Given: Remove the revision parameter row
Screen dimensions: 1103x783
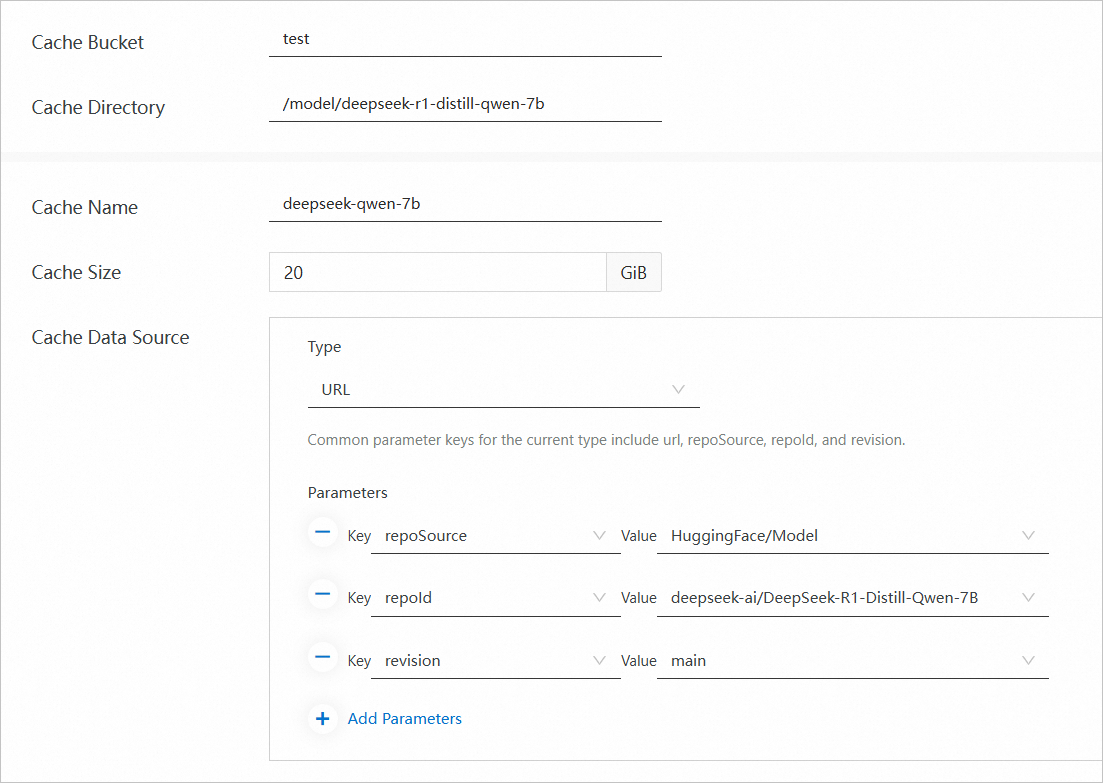Looking at the screenshot, I should [322, 660].
